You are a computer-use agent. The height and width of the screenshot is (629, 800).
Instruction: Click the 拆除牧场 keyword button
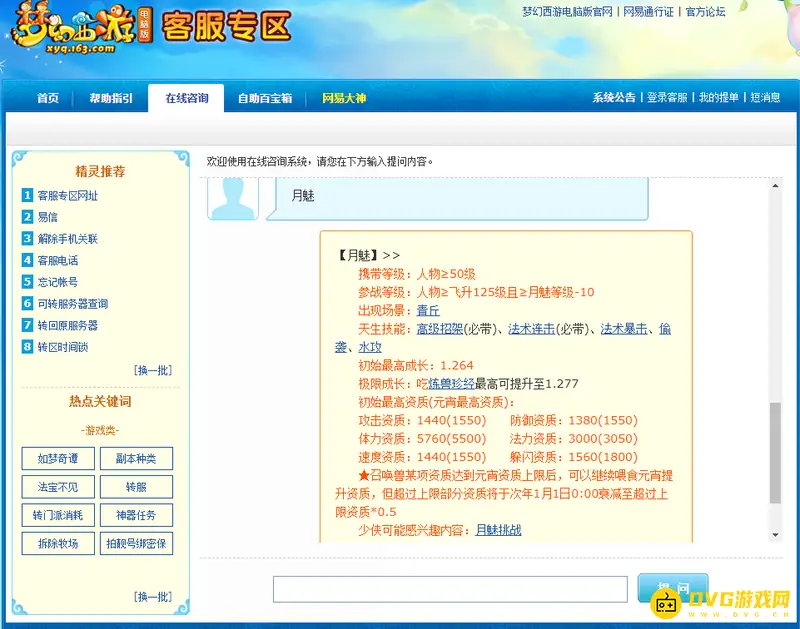click(58, 543)
